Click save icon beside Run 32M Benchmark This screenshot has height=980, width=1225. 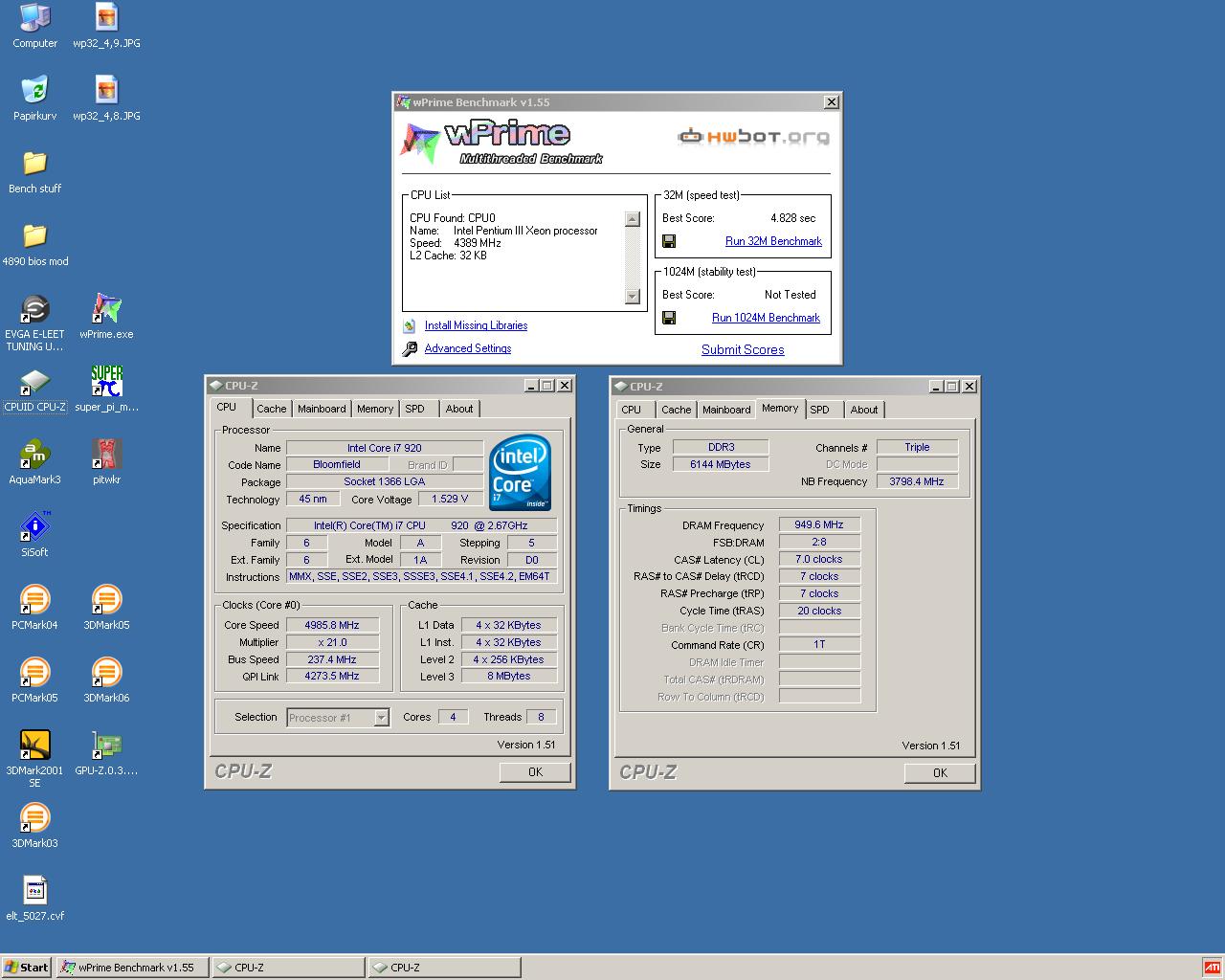[x=669, y=241]
